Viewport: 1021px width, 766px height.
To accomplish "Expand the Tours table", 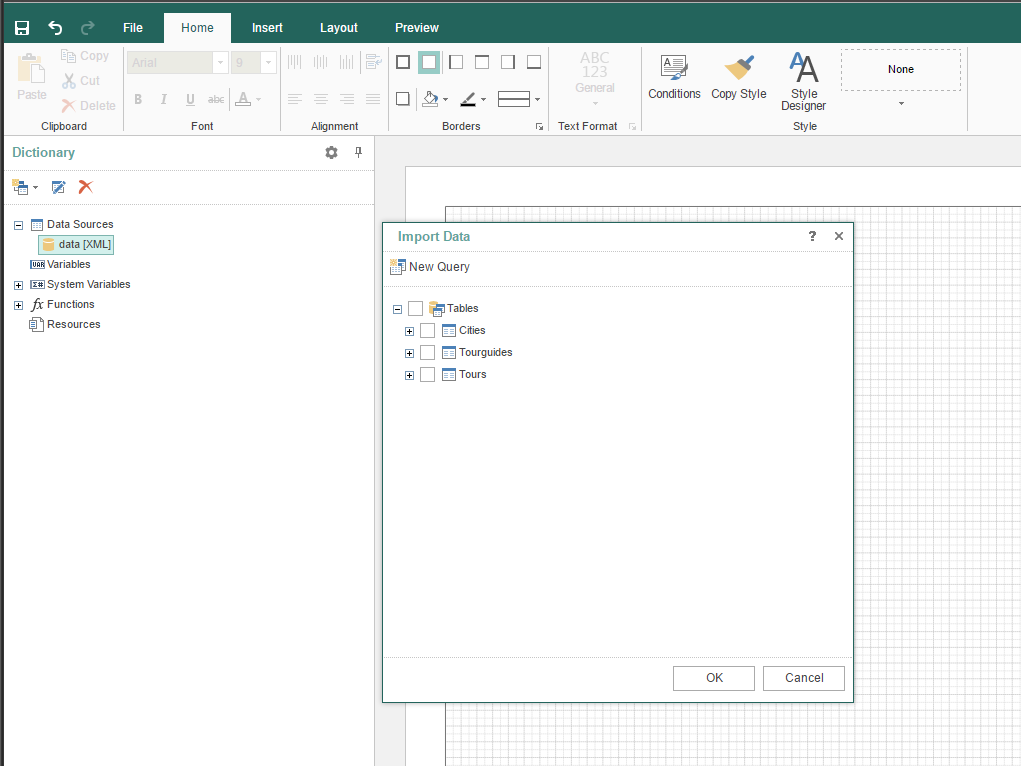I will (409, 376).
